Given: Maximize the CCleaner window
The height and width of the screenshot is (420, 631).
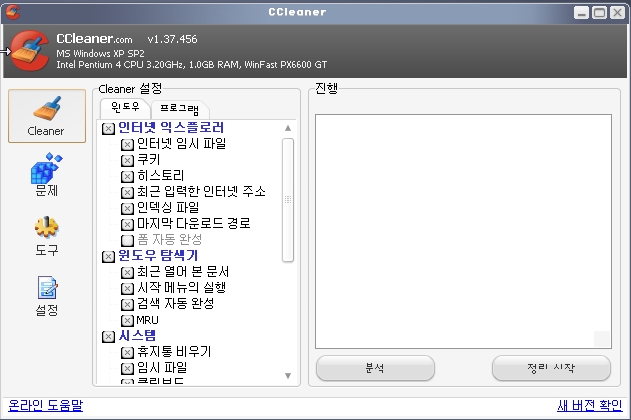Looking at the screenshot, I should pos(599,12).
